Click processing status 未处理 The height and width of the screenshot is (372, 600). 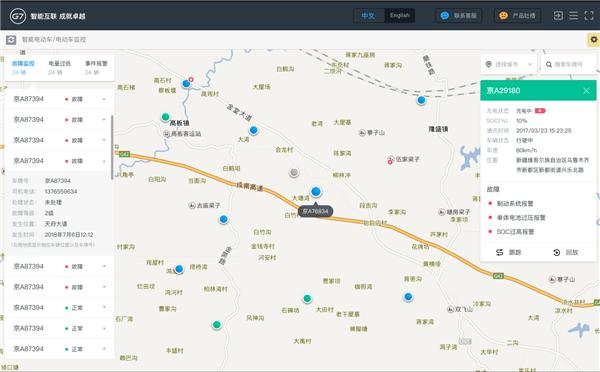(x=53, y=202)
